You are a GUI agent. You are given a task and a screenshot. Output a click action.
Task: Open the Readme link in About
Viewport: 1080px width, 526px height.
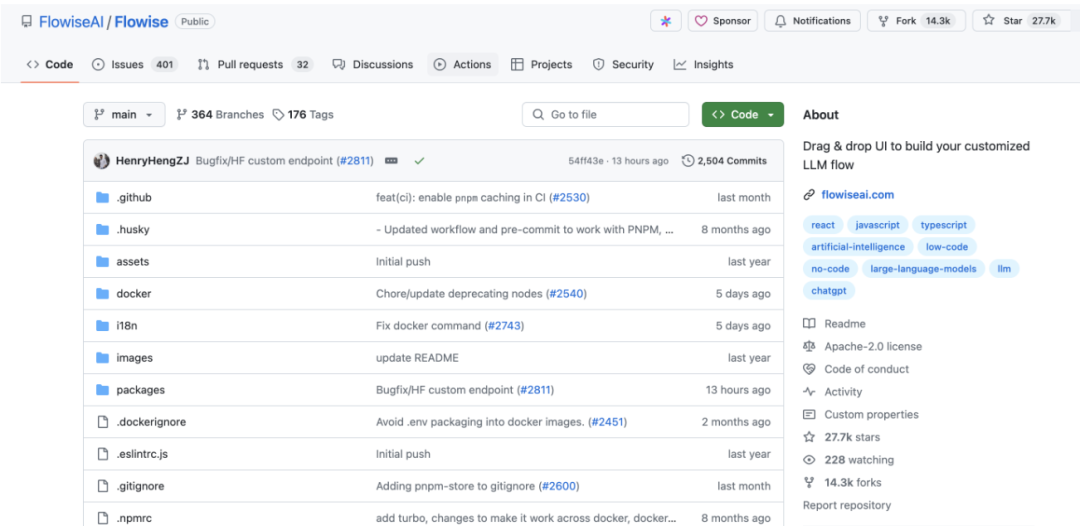click(x=844, y=324)
